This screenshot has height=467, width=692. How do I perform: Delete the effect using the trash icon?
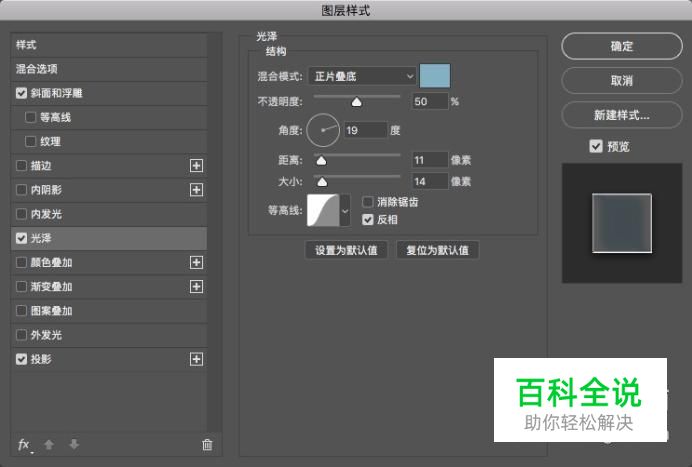(207, 444)
